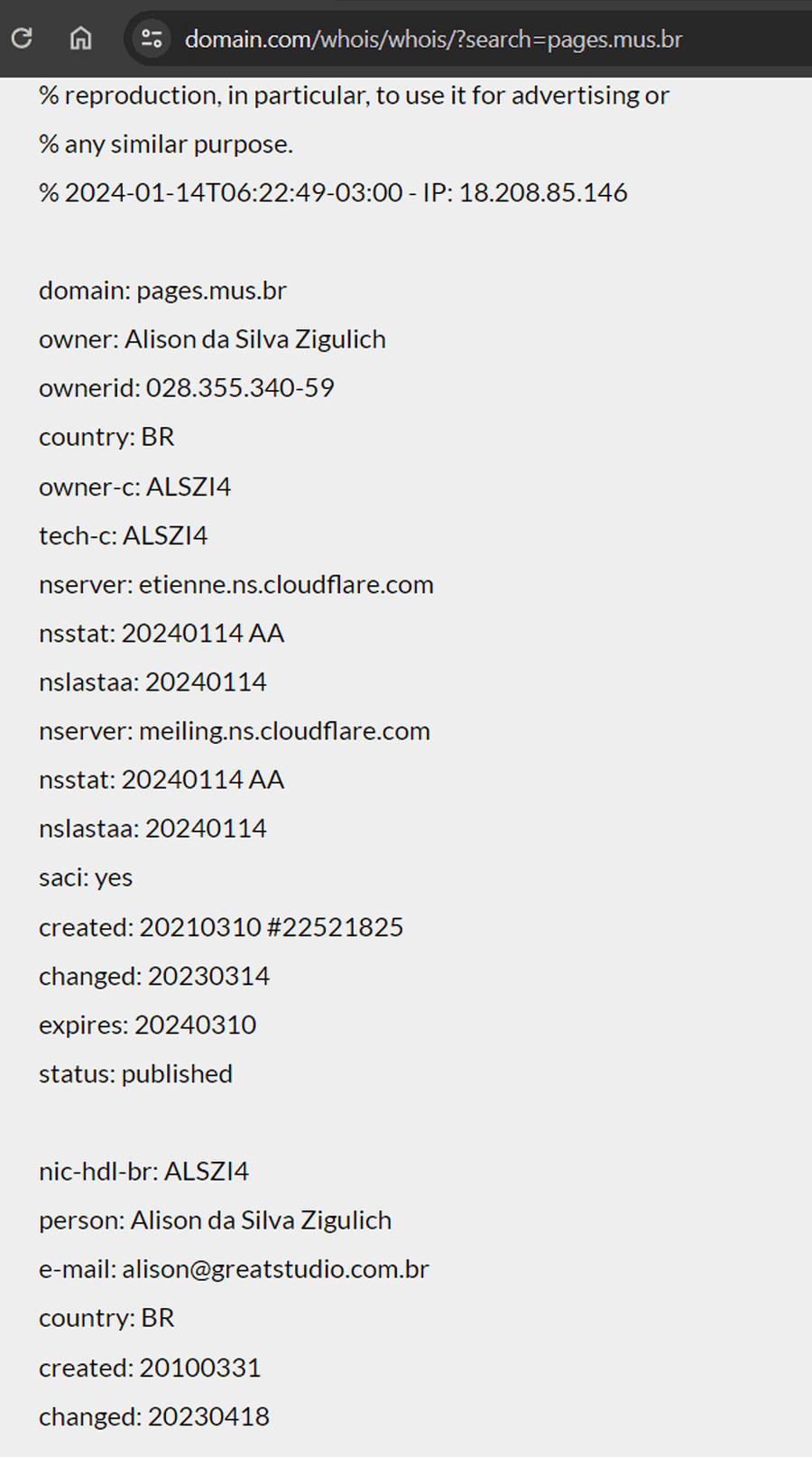Click the domain pages.mus.br line
The height and width of the screenshot is (1457, 812).
(x=162, y=291)
